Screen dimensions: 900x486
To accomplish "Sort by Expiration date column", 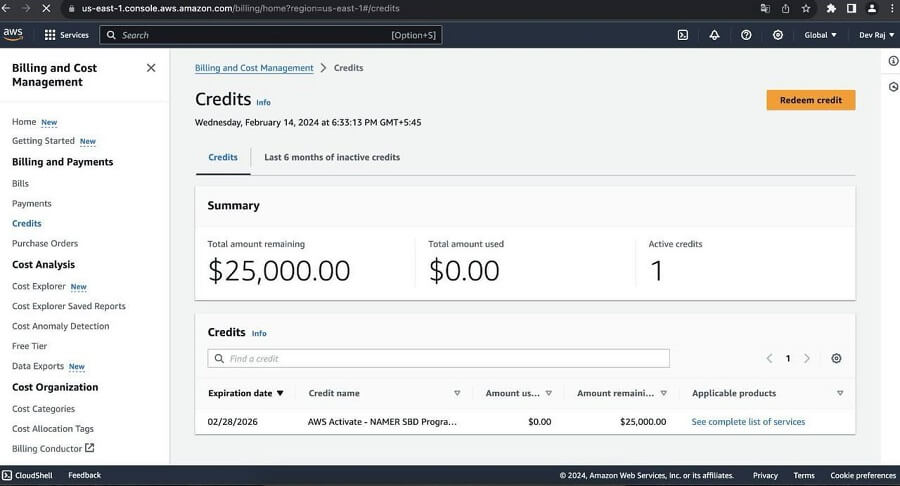I will tap(246, 393).
